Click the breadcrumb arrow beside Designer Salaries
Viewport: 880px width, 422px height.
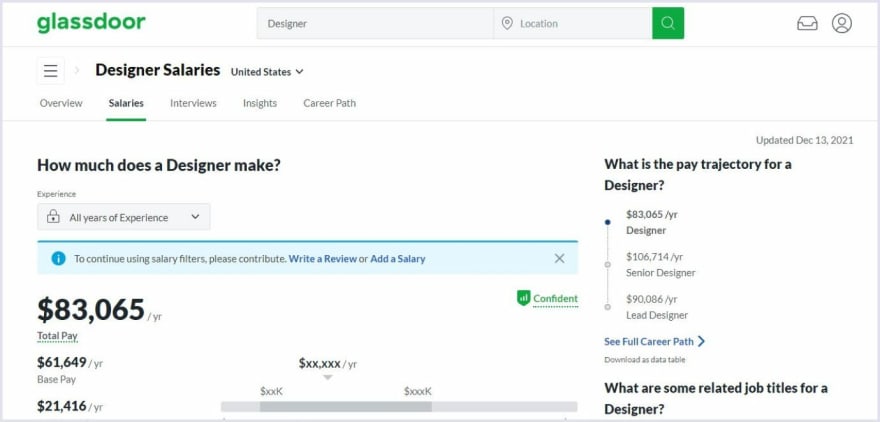point(77,71)
